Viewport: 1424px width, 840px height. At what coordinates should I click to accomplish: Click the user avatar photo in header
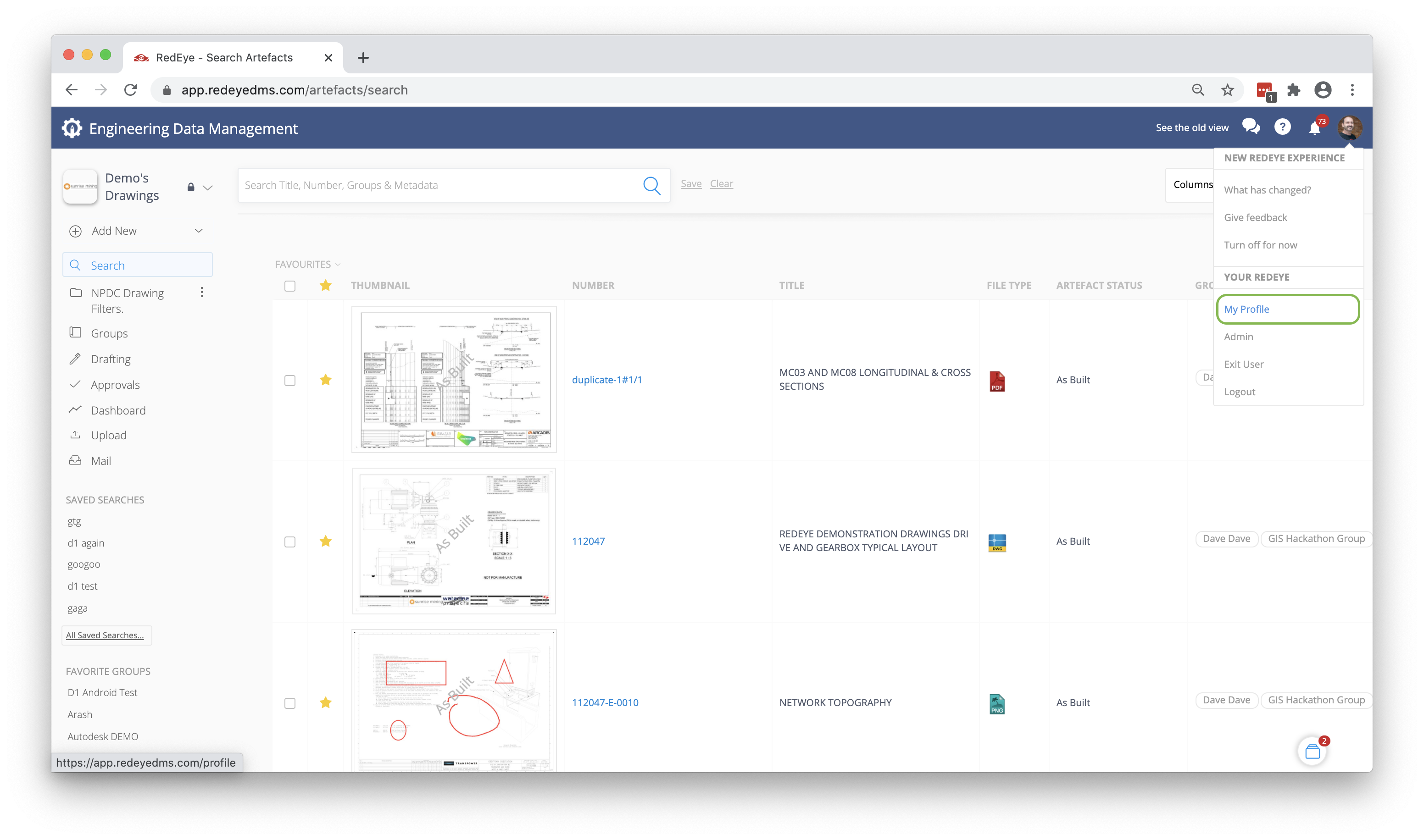1350,127
